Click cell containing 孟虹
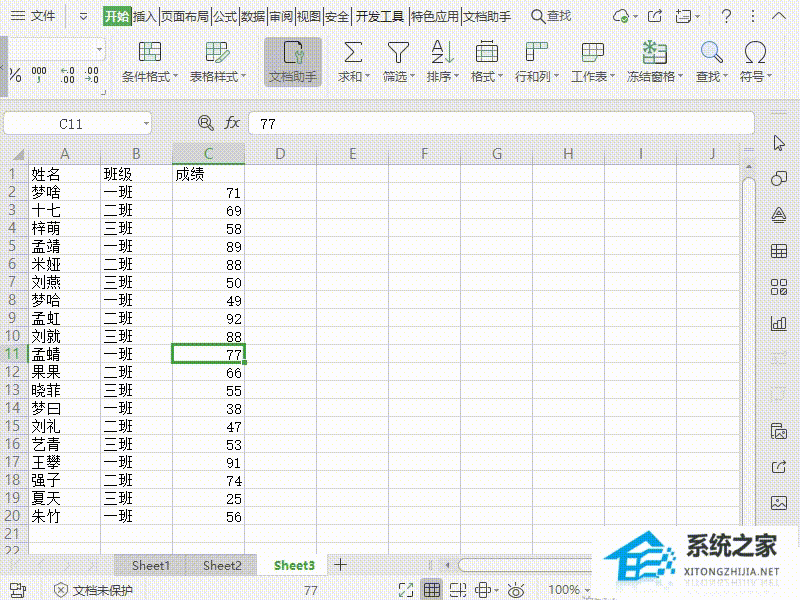Image resolution: width=800 pixels, height=600 pixels. 64,318
